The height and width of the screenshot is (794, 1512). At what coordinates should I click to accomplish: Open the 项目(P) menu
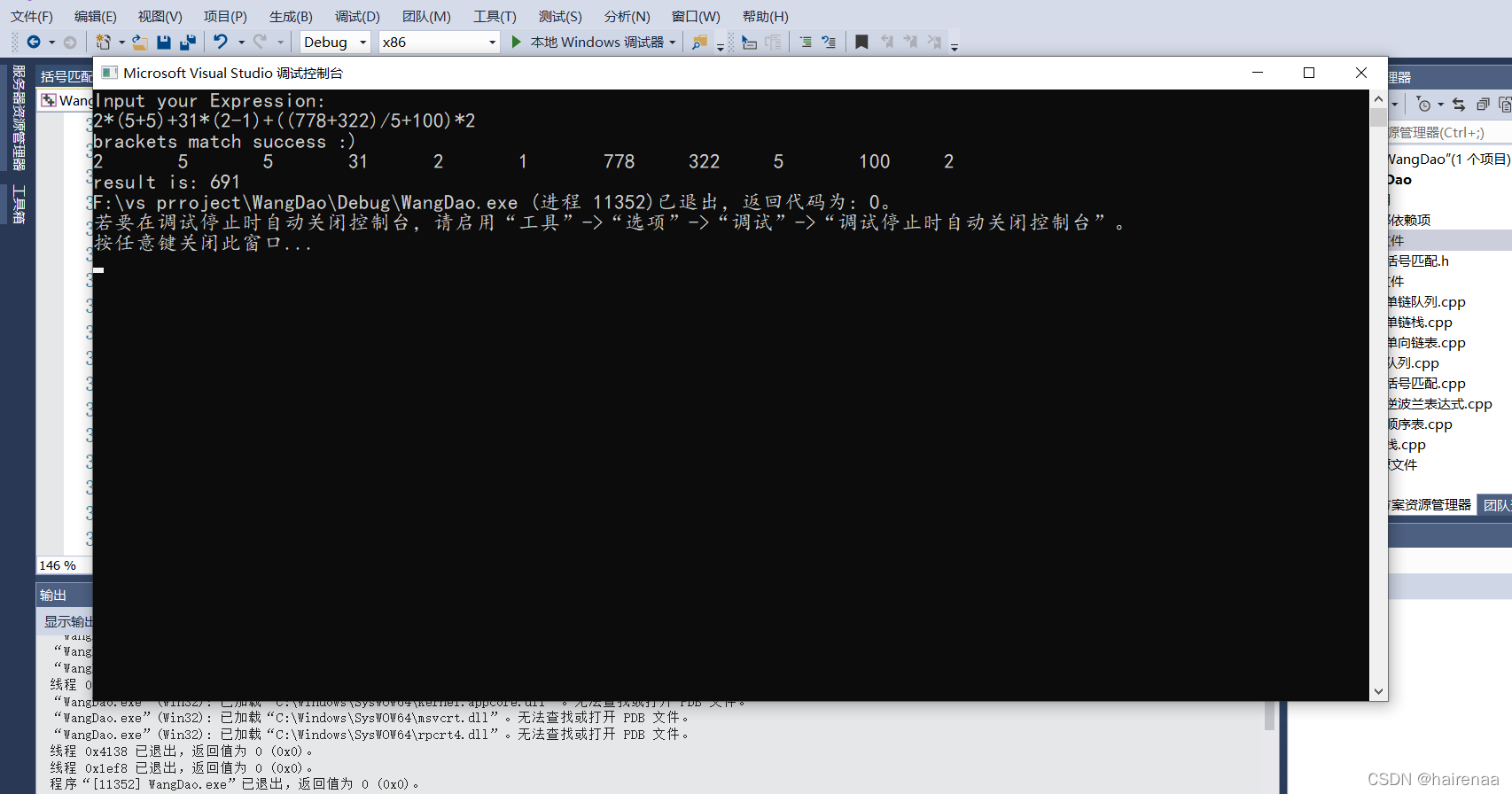click(x=225, y=16)
